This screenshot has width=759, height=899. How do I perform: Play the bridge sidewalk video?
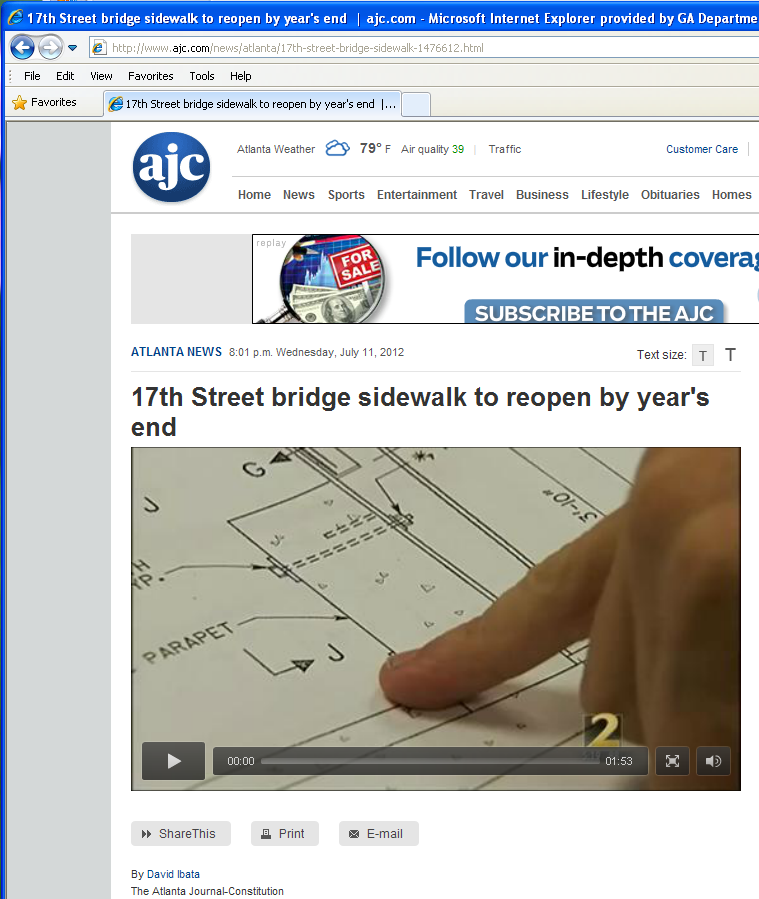pyautogui.click(x=174, y=761)
